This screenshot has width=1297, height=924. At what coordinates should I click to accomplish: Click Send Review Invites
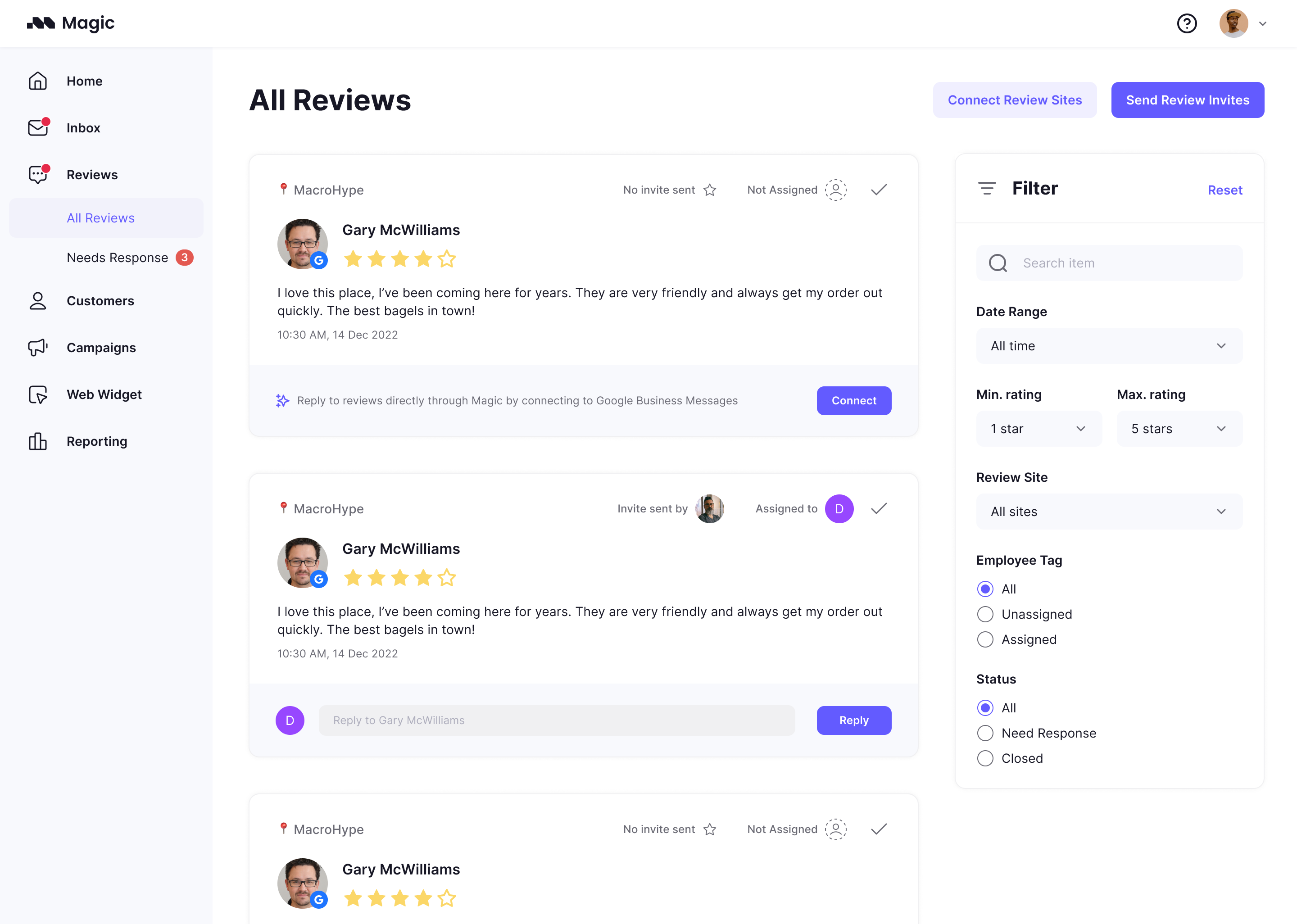[x=1188, y=100]
